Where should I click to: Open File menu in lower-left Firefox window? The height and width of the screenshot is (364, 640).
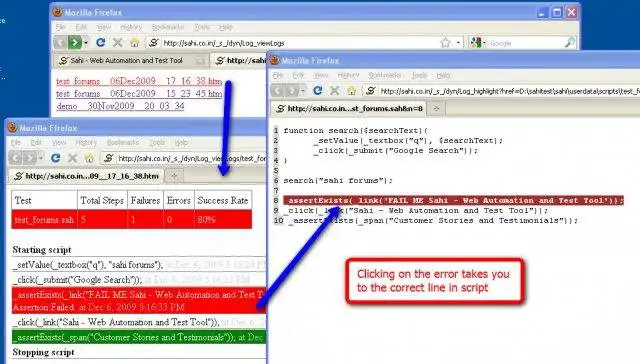pos(16,143)
